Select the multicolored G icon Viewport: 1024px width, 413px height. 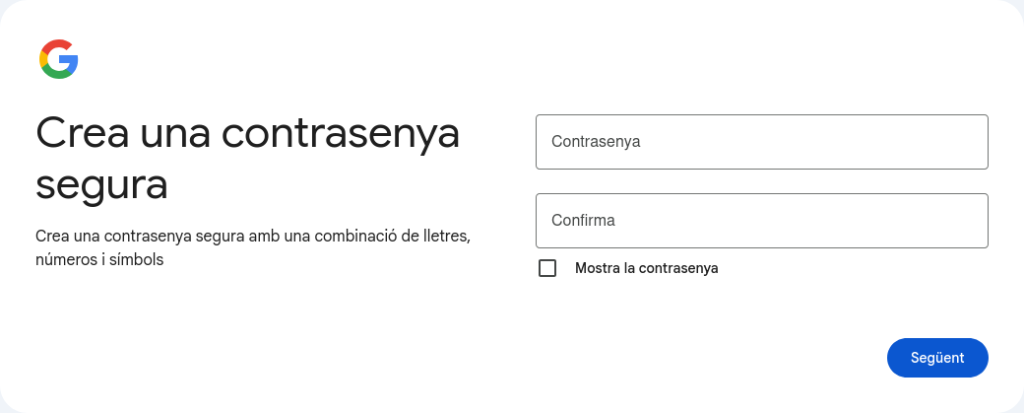point(59,60)
